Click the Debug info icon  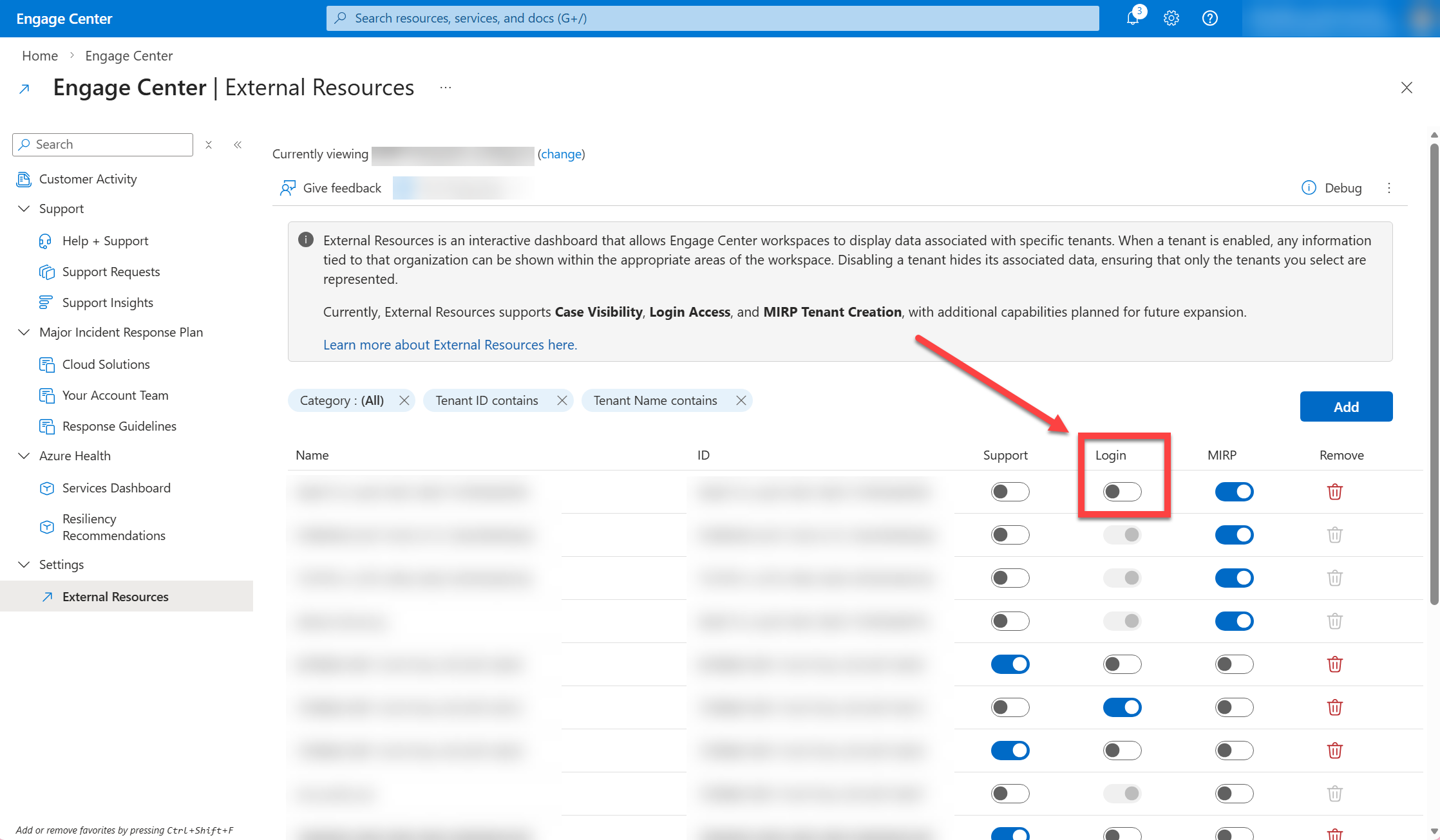coord(1309,188)
